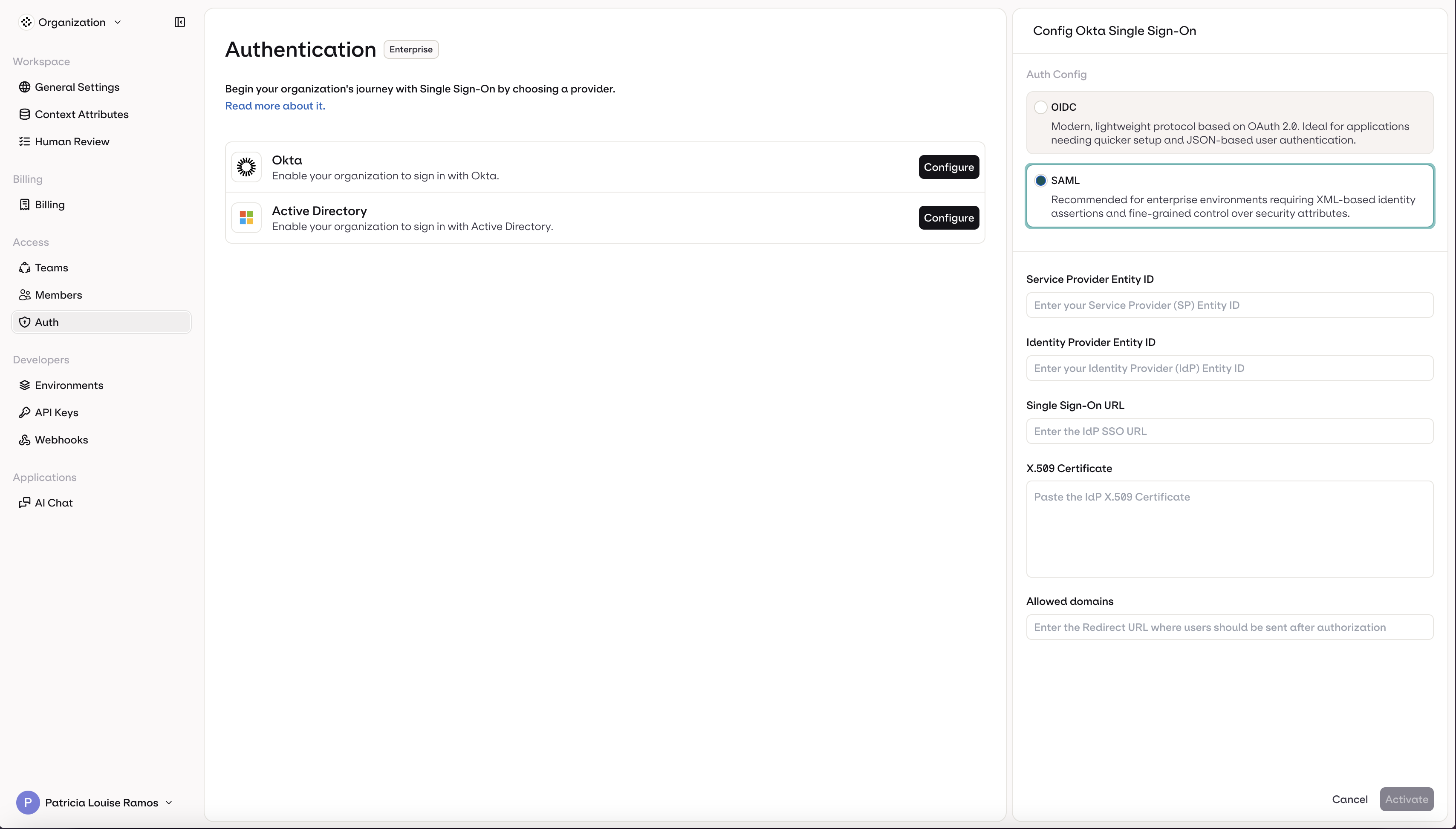Open the Organization switcher dropdown
Screen dimensions: 1456x829
click(x=71, y=22)
